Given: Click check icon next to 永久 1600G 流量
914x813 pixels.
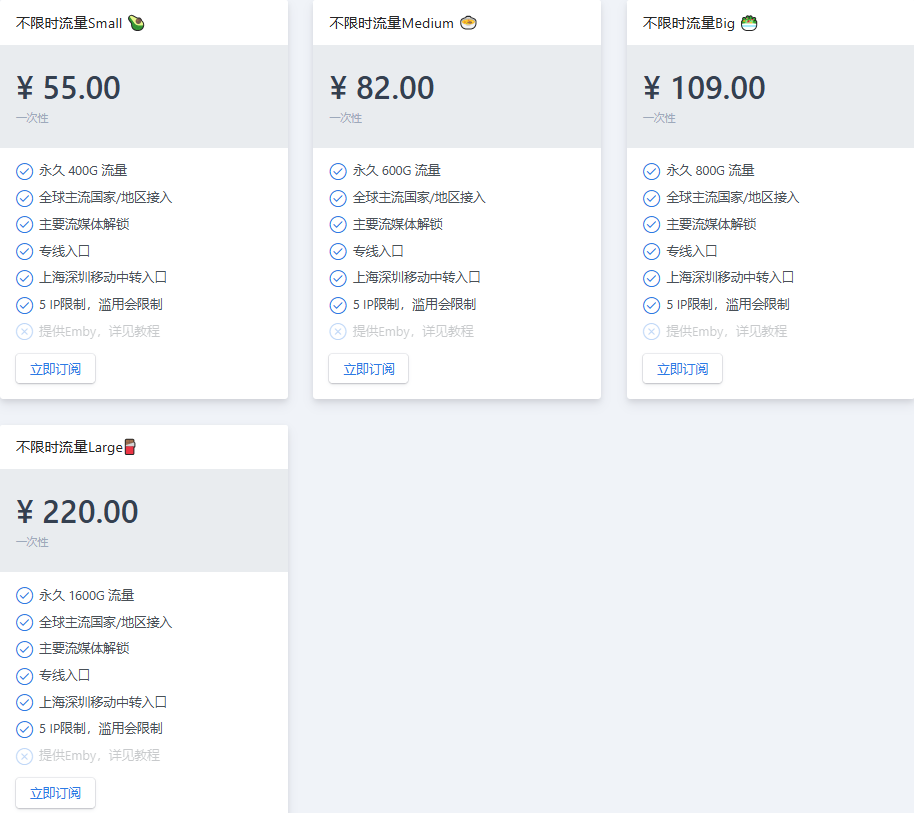Looking at the screenshot, I should click(24, 596).
